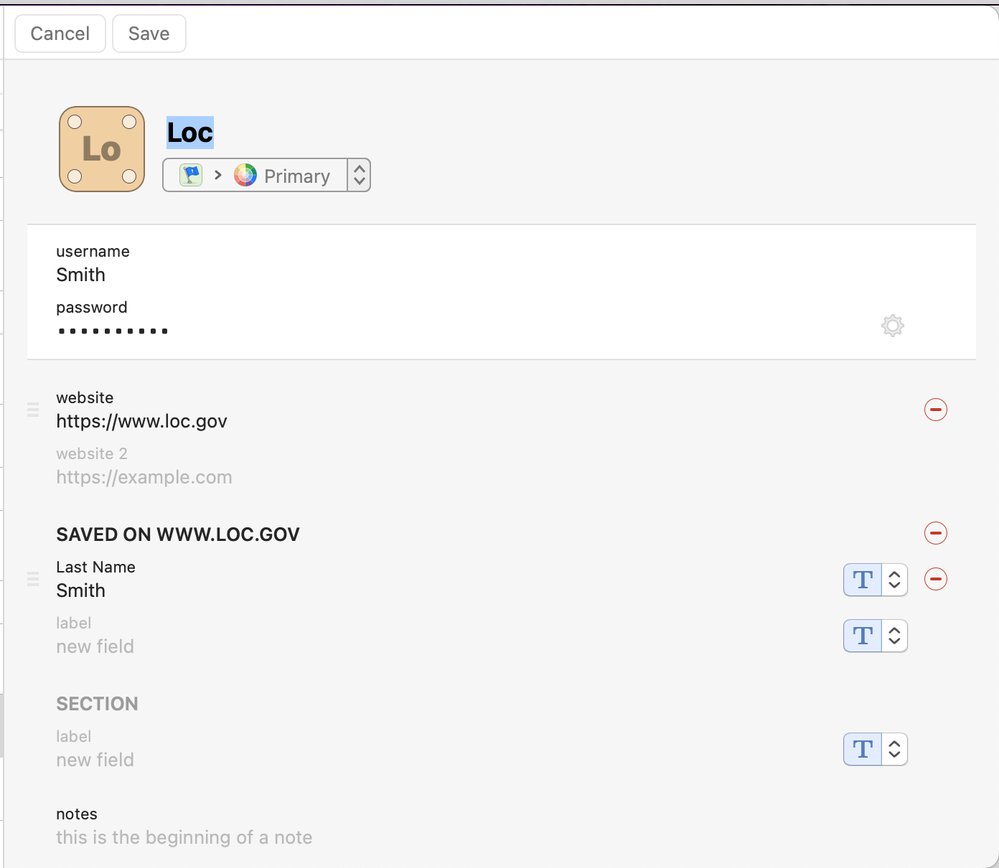Click into the password dots field
The height and width of the screenshot is (868, 999).
coord(112,331)
